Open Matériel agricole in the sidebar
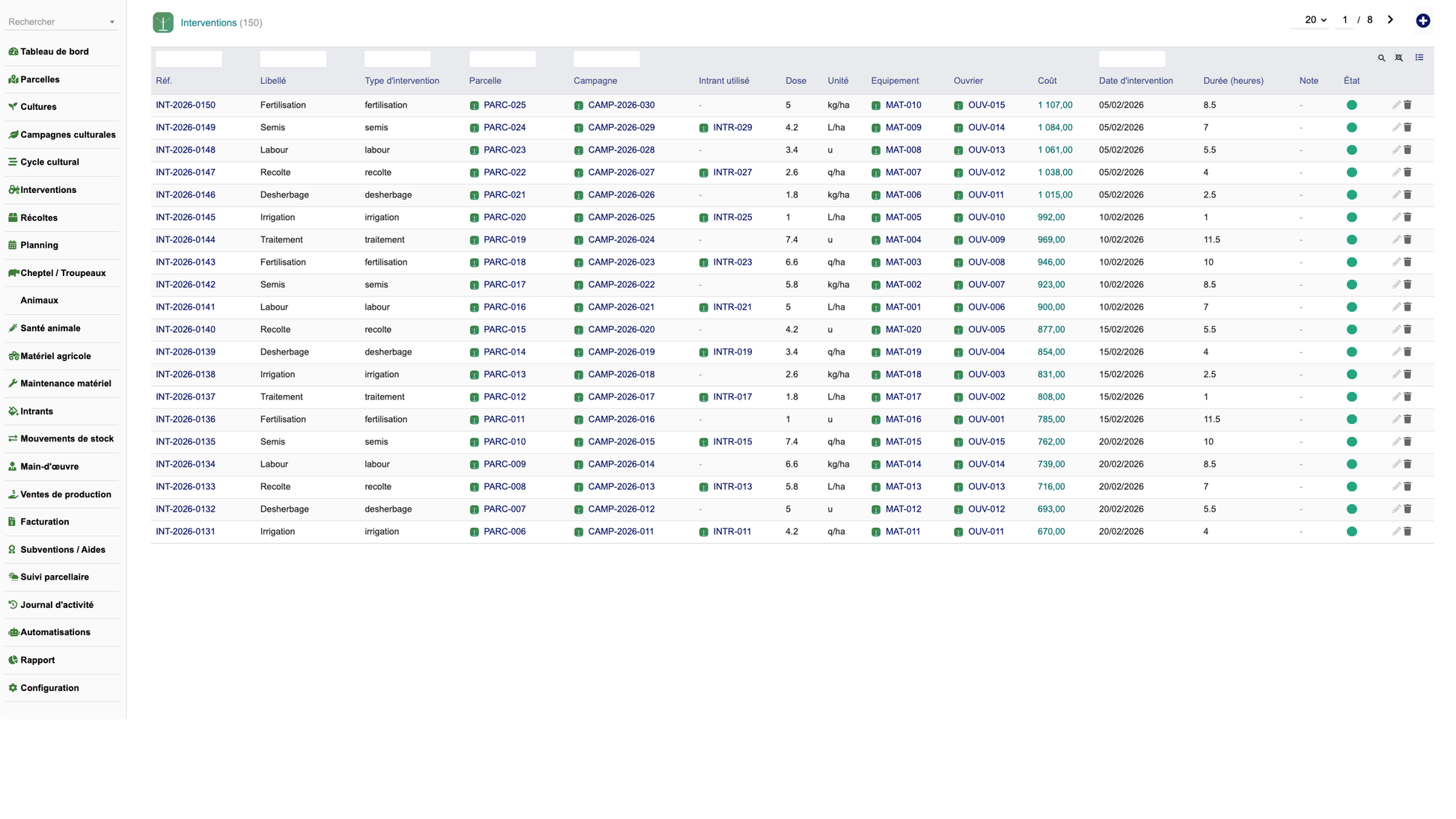 click(x=55, y=356)
